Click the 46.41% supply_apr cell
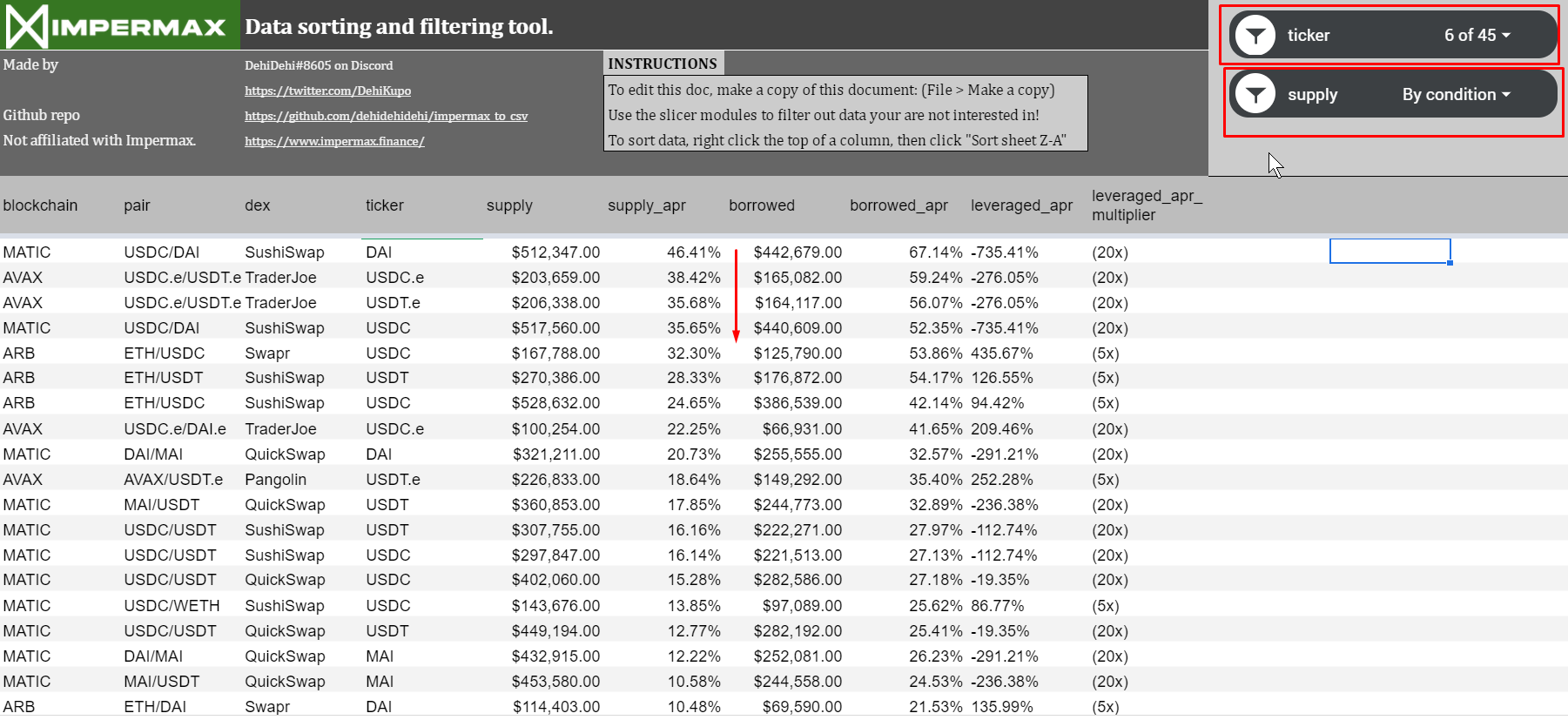 click(x=693, y=252)
